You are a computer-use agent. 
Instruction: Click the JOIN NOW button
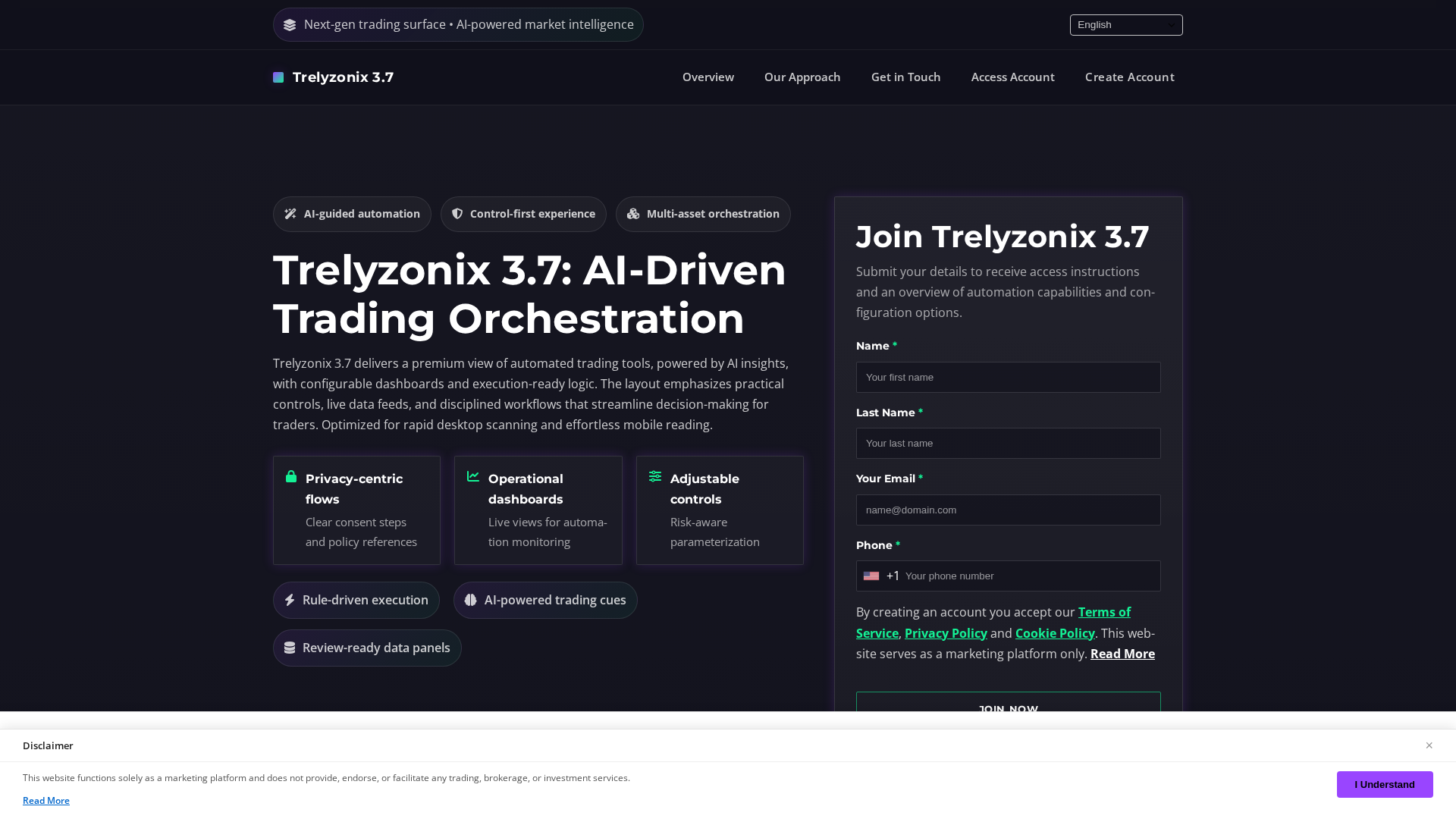pyautogui.click(x=1009, y=702)
